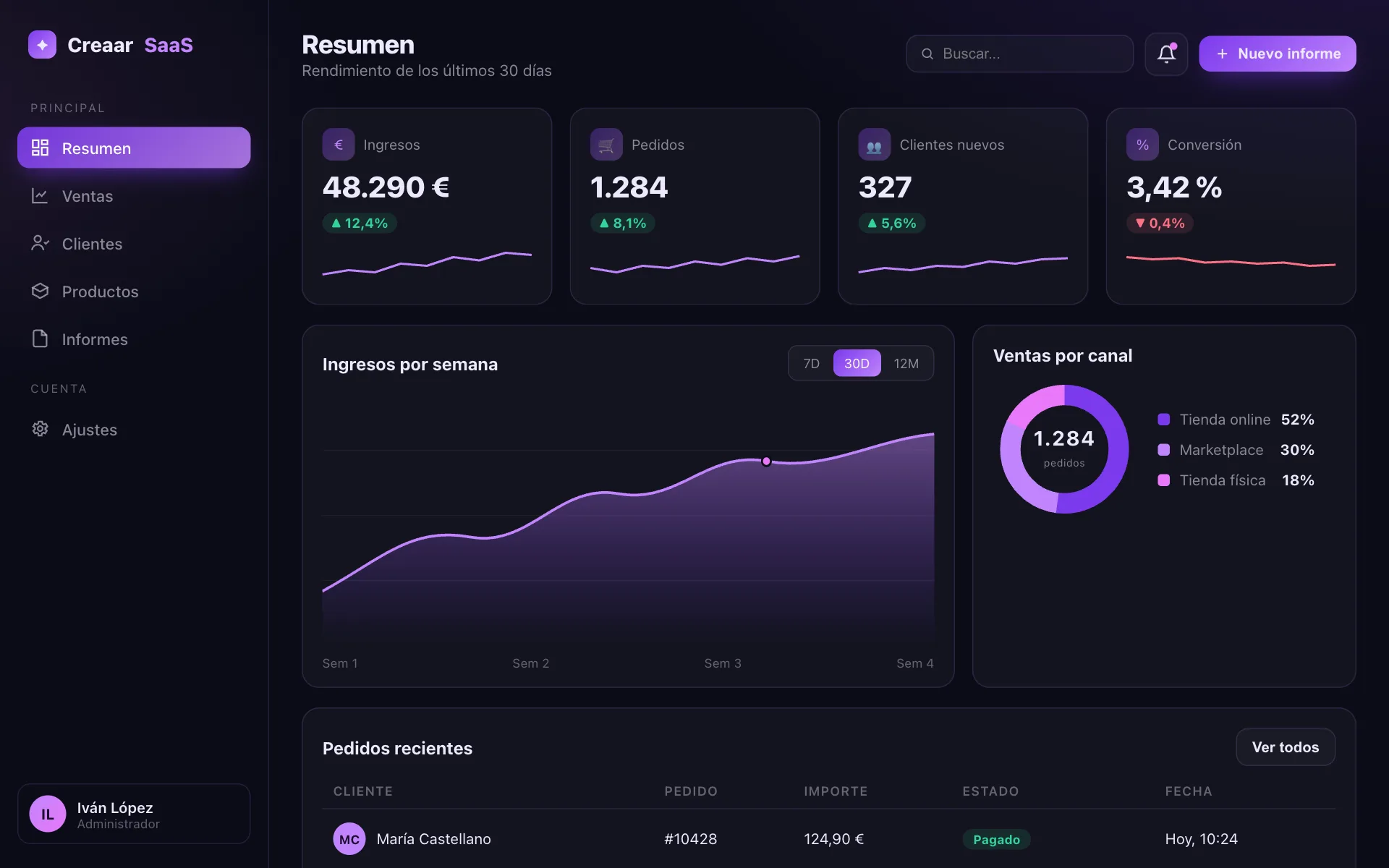Select the 30D range option
This screenshot has width=1389, height=868.
[857, 363]
